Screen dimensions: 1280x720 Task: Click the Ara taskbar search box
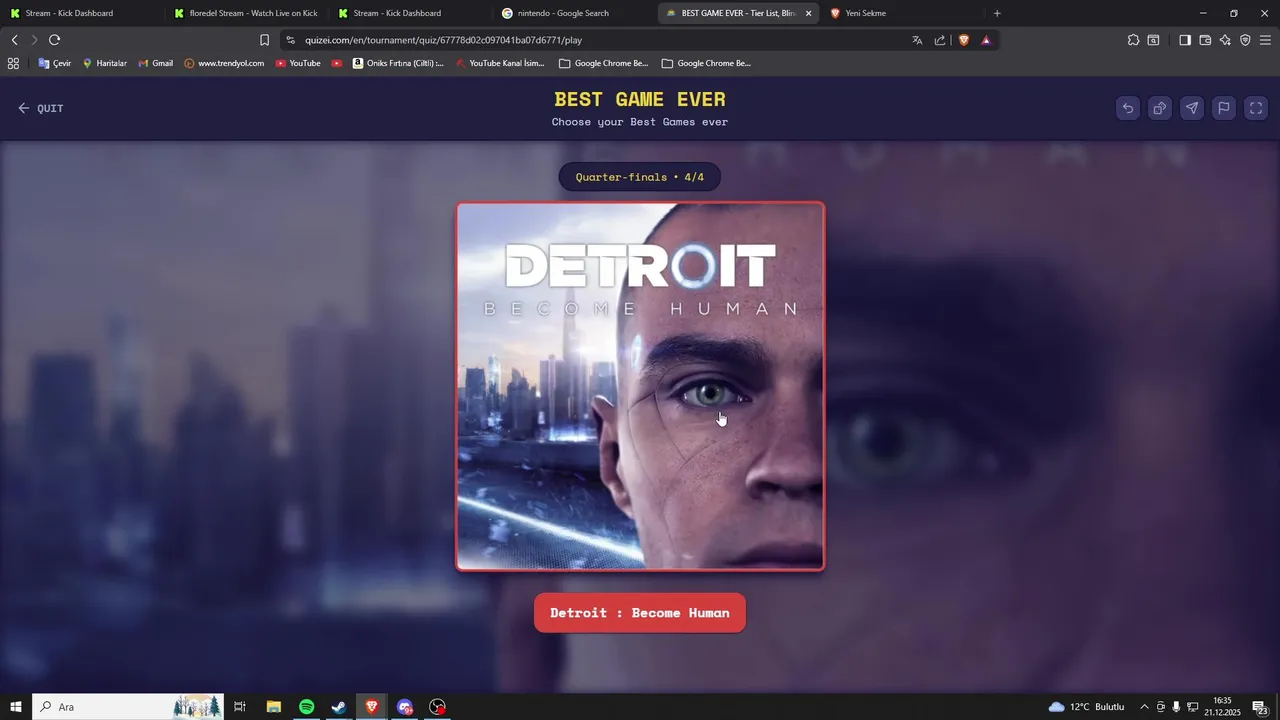pos(128,707)
